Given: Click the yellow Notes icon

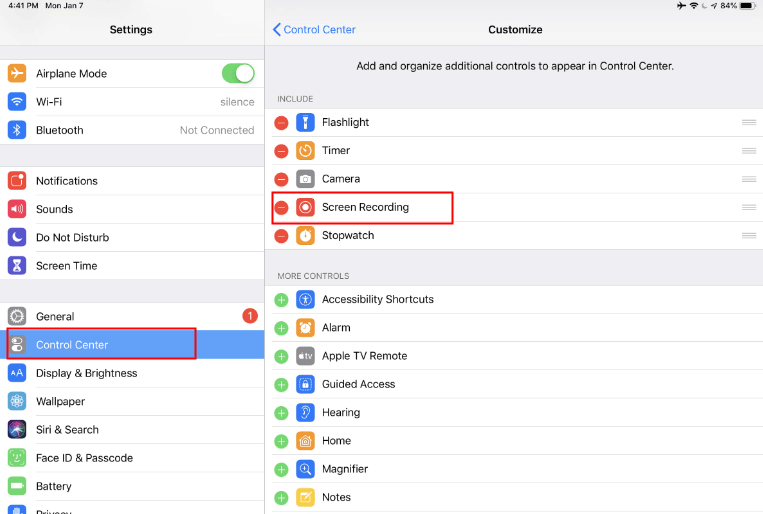Looking at the screenshot, I should pos(305,497).
